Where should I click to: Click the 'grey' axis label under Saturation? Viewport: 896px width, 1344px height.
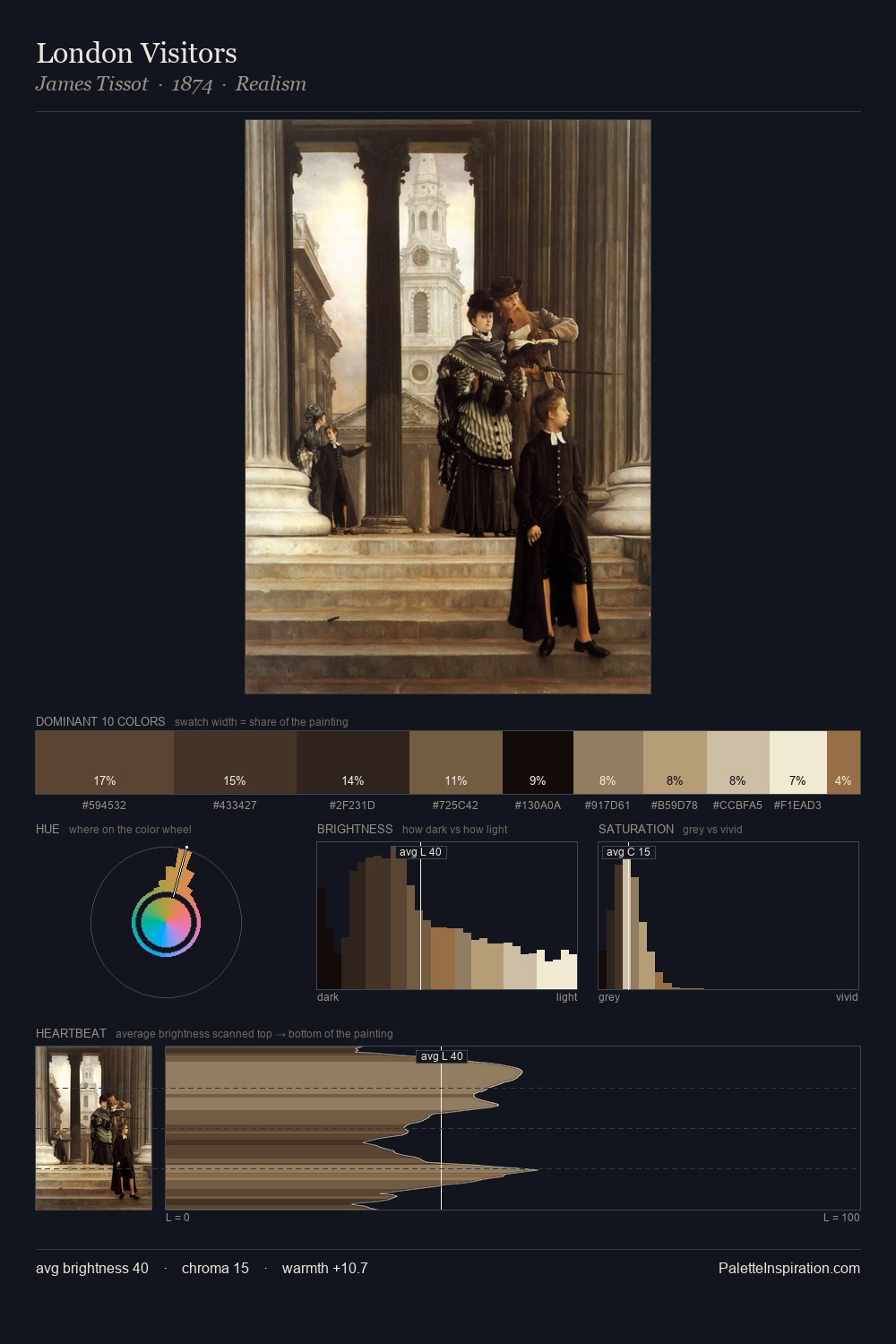pos(609,997)
